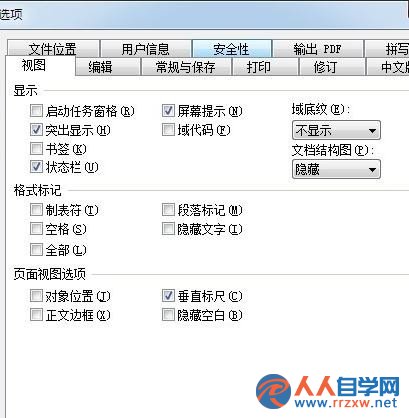Enable 书签 checkbox
This screenshot has height=418, width=409.
[36, 148]
